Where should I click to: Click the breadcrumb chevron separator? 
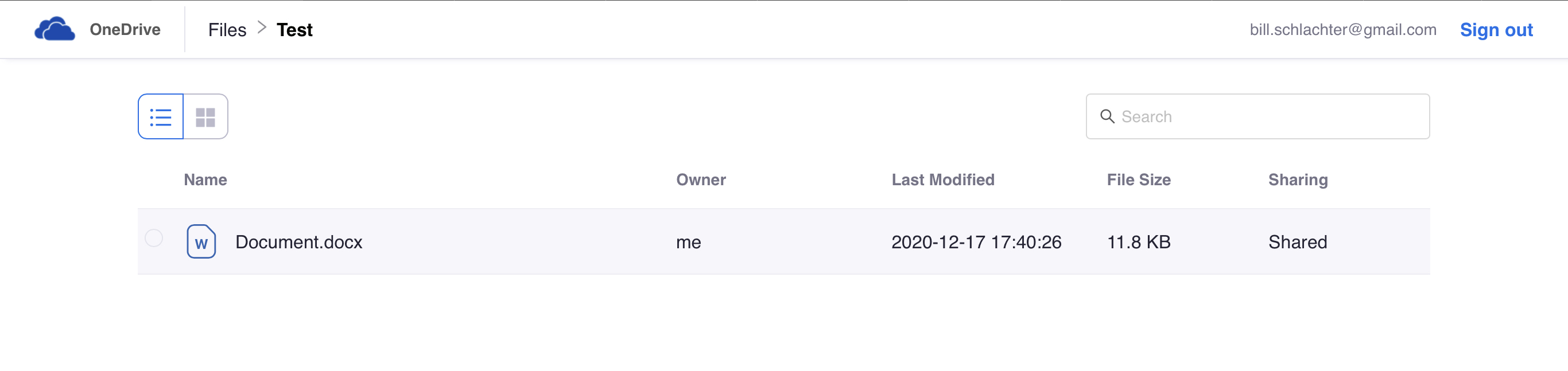262,28
